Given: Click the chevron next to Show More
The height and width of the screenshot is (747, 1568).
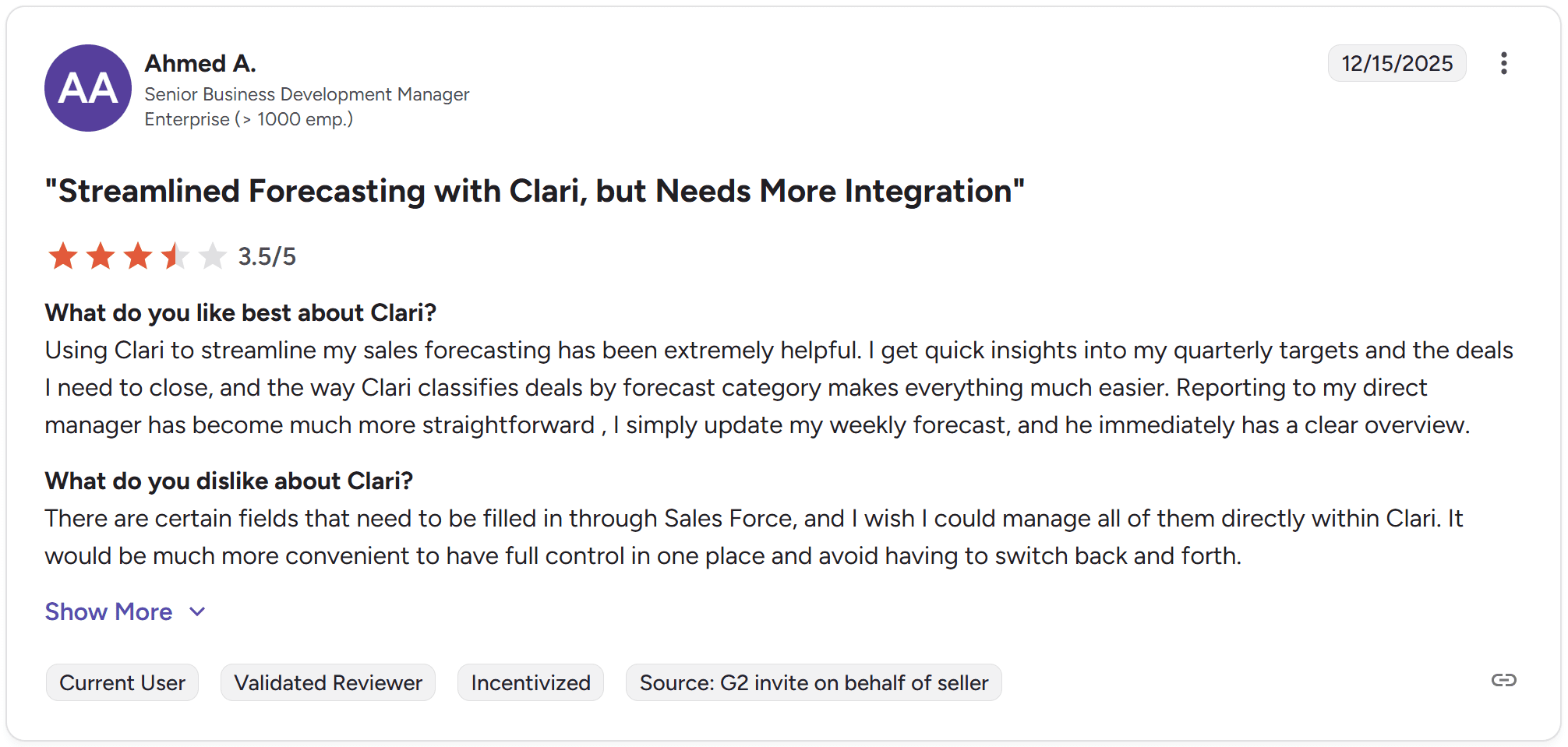Looking at the screenshot, I should coord(198,611).
